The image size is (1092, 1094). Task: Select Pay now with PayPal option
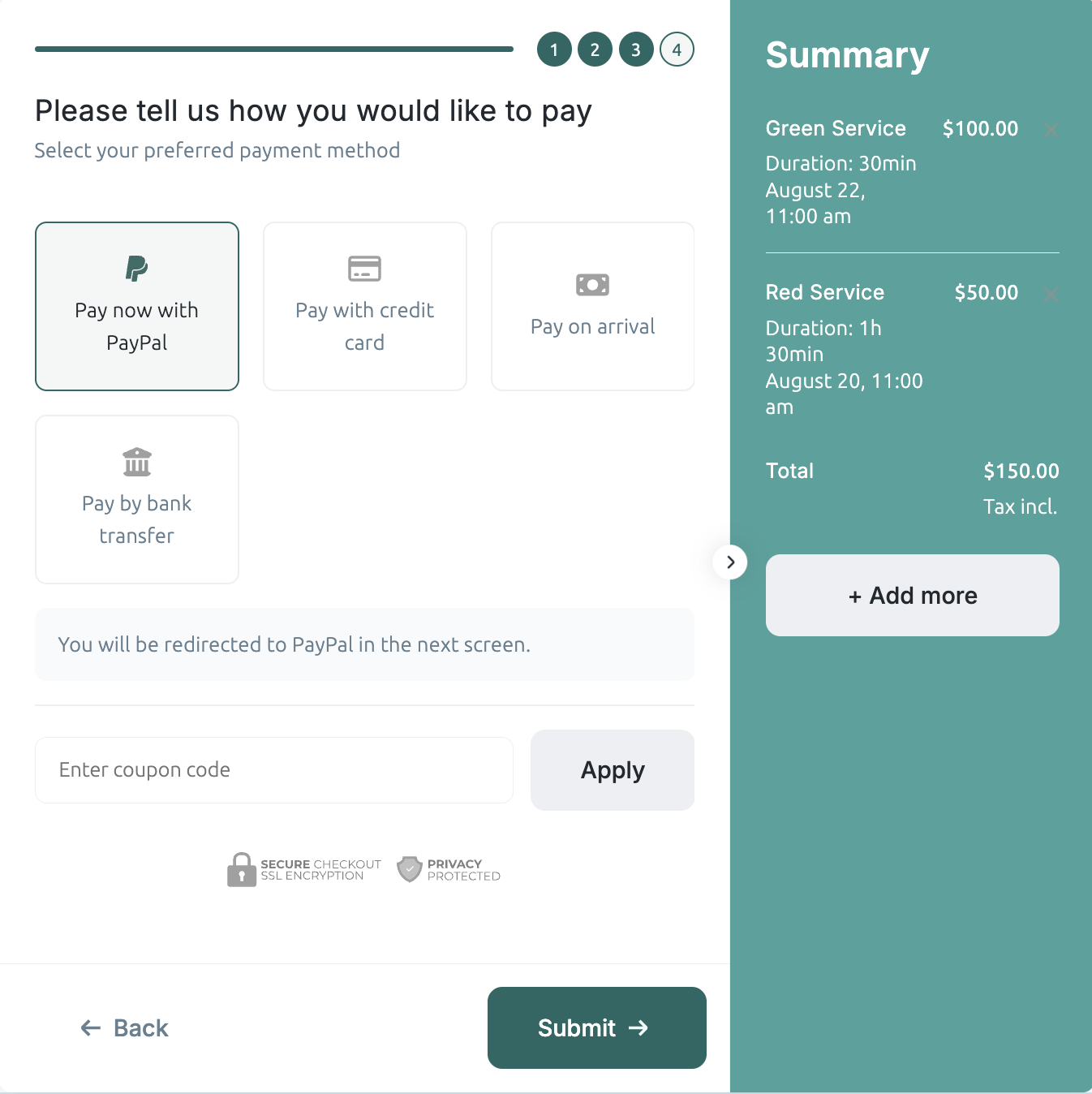tap(137, 325)
